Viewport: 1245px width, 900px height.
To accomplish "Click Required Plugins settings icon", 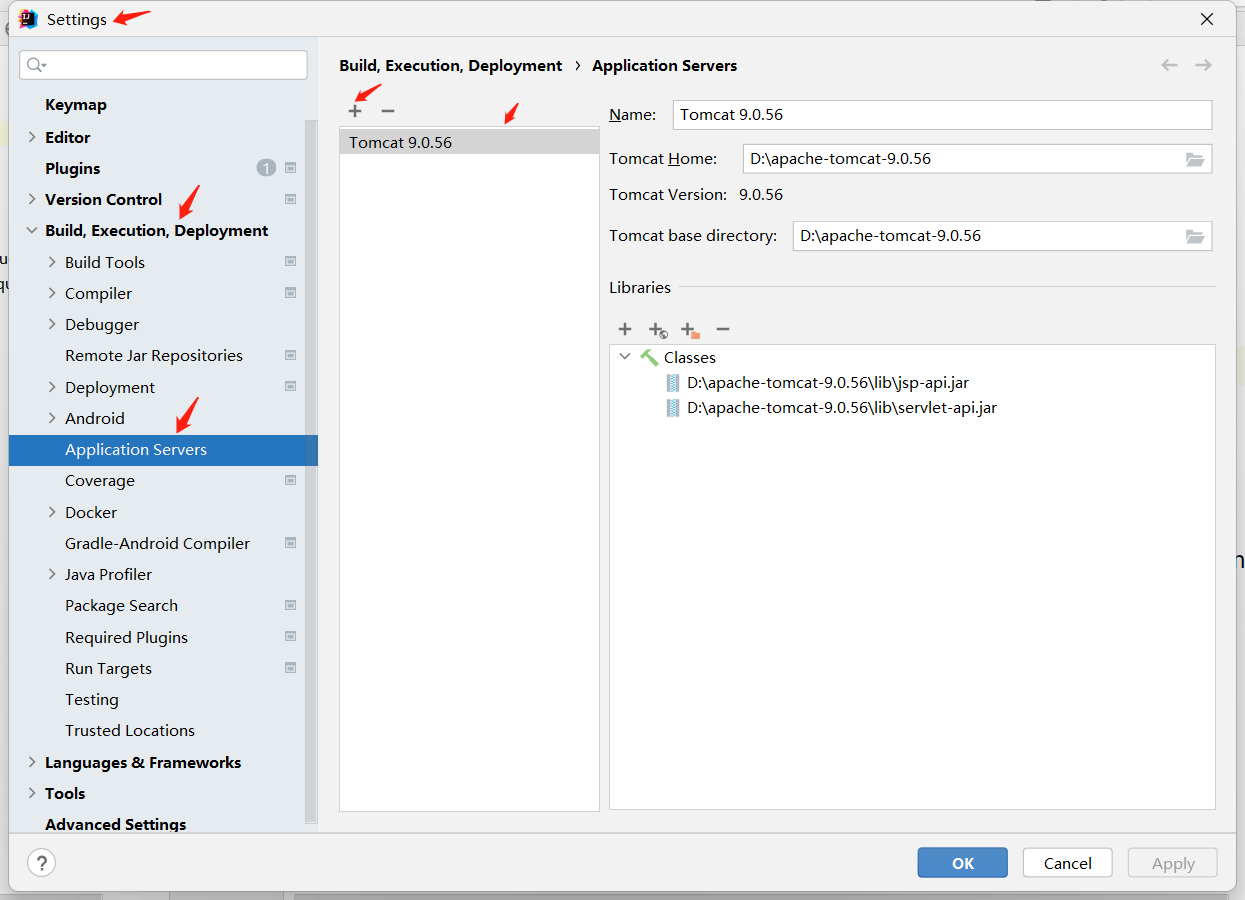I will (x=290, y=637).
